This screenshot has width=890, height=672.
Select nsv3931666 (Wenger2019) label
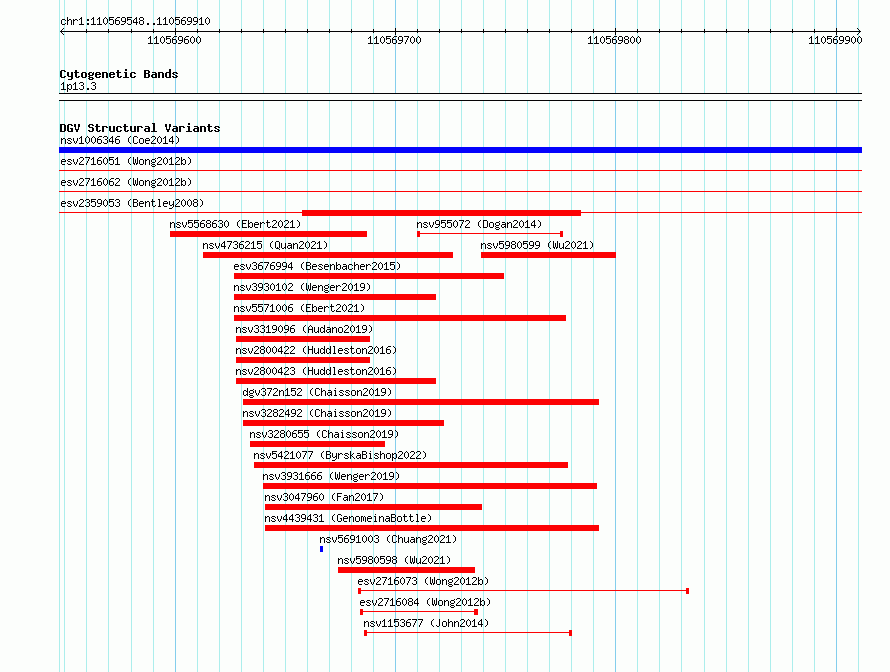pyautogui.click(x=331, y=476)
